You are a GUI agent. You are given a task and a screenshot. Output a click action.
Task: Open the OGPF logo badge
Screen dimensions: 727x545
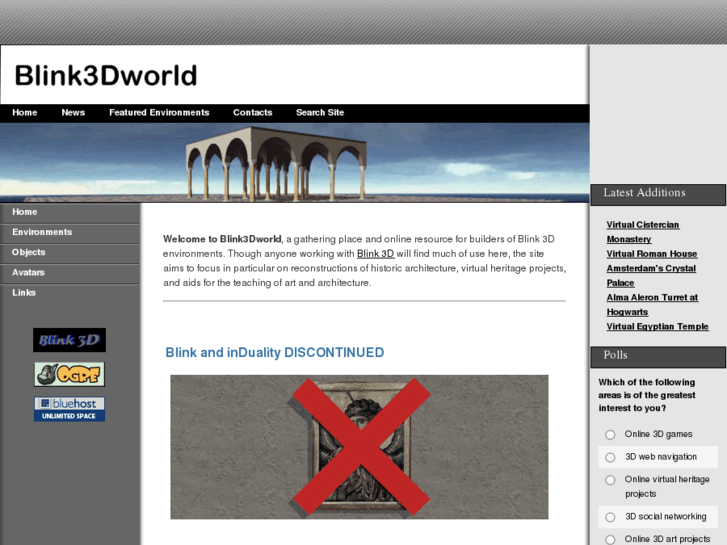click(x=69, y=374)
